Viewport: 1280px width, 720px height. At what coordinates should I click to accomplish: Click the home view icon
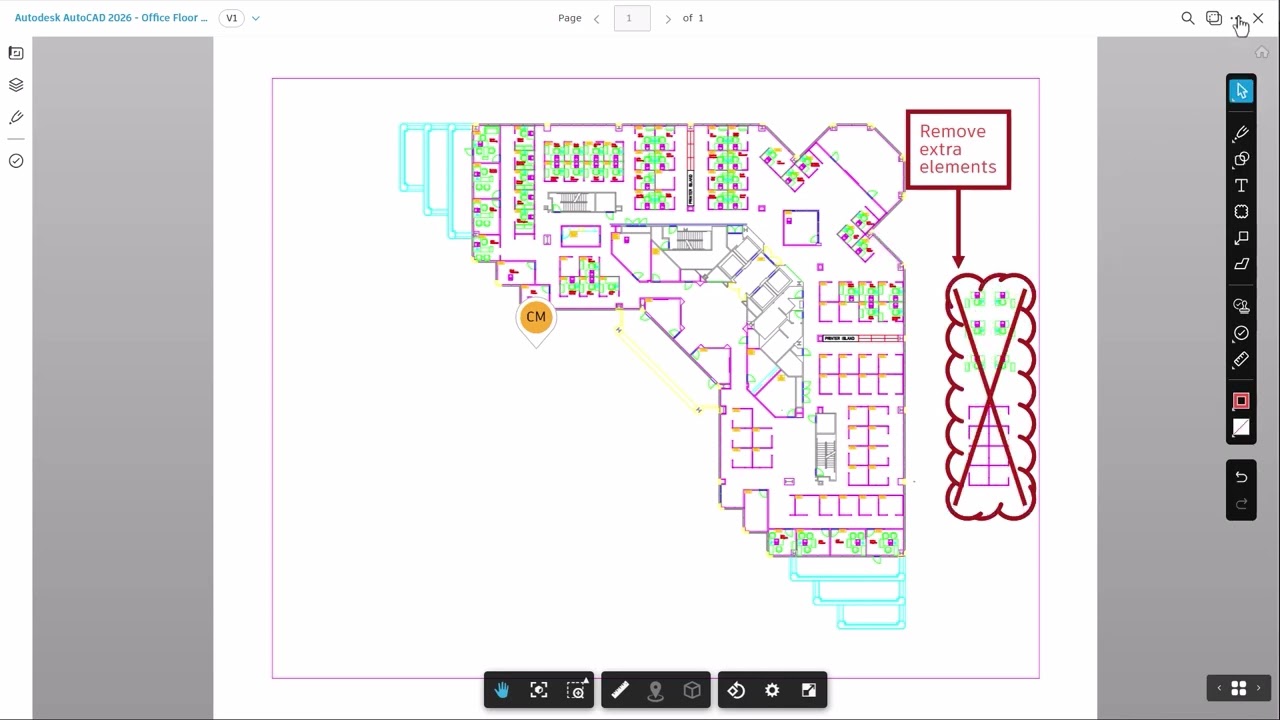[x=1262, y=52]
